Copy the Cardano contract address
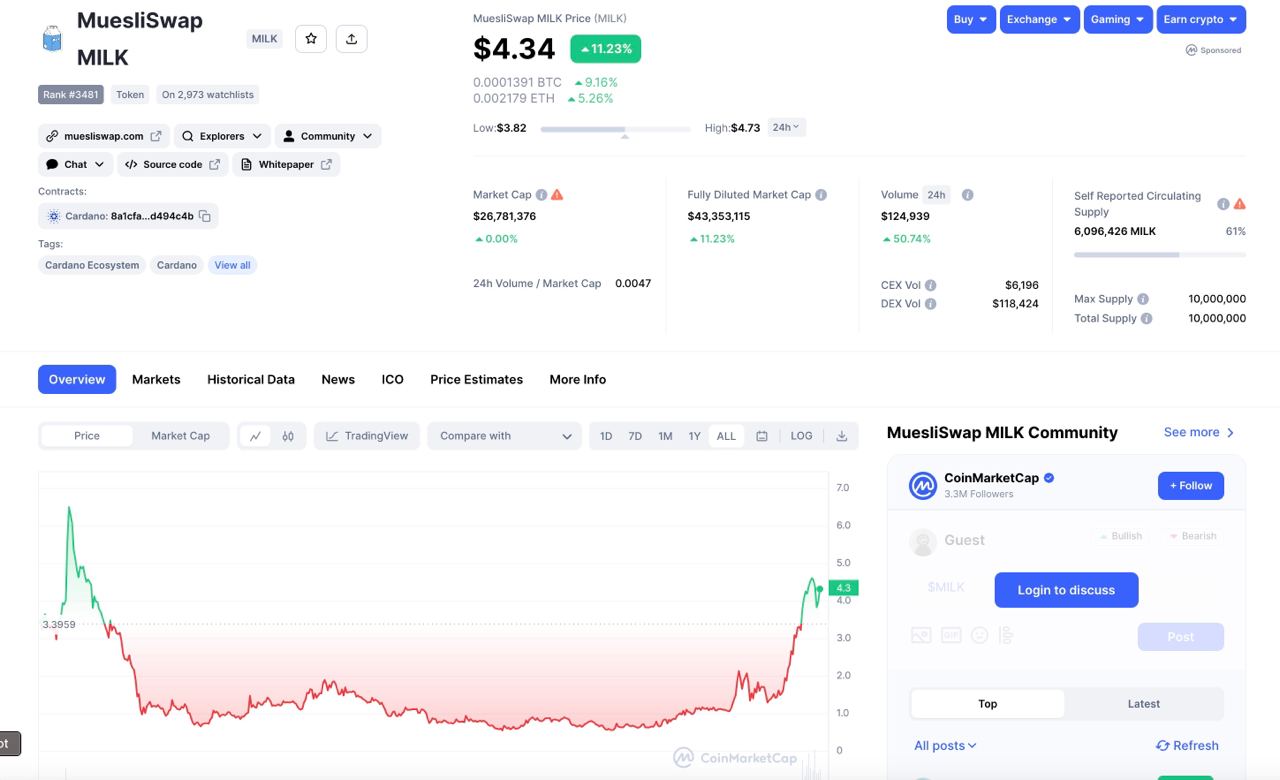Image resolution: width=1280 pixels, height=780 pixels. (205, 216)
